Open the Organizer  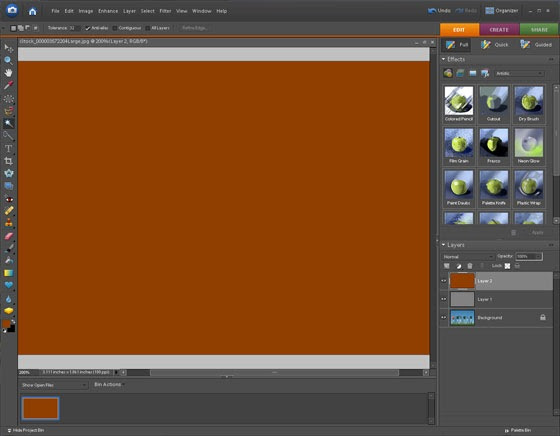(502, 11)
